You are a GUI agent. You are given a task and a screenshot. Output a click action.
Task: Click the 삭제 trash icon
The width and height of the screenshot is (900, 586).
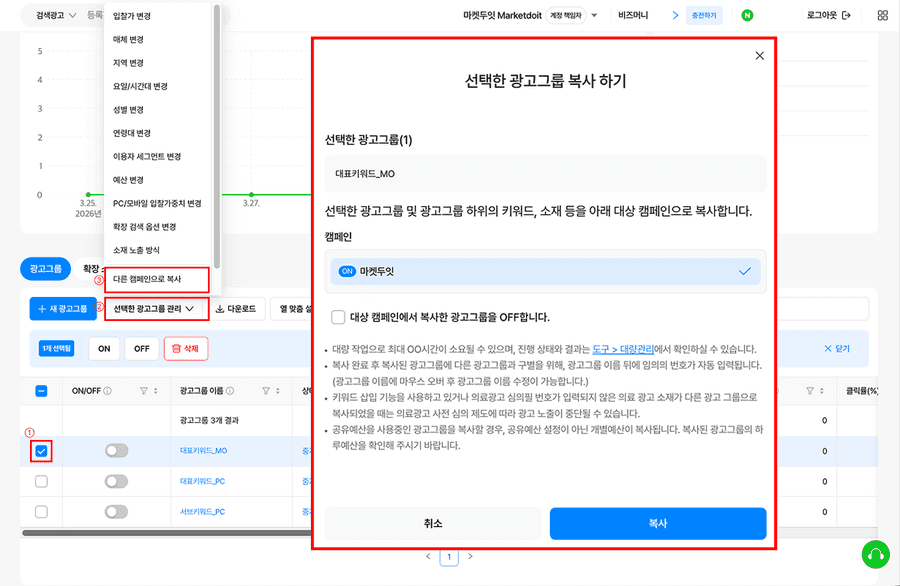point(176,349)
